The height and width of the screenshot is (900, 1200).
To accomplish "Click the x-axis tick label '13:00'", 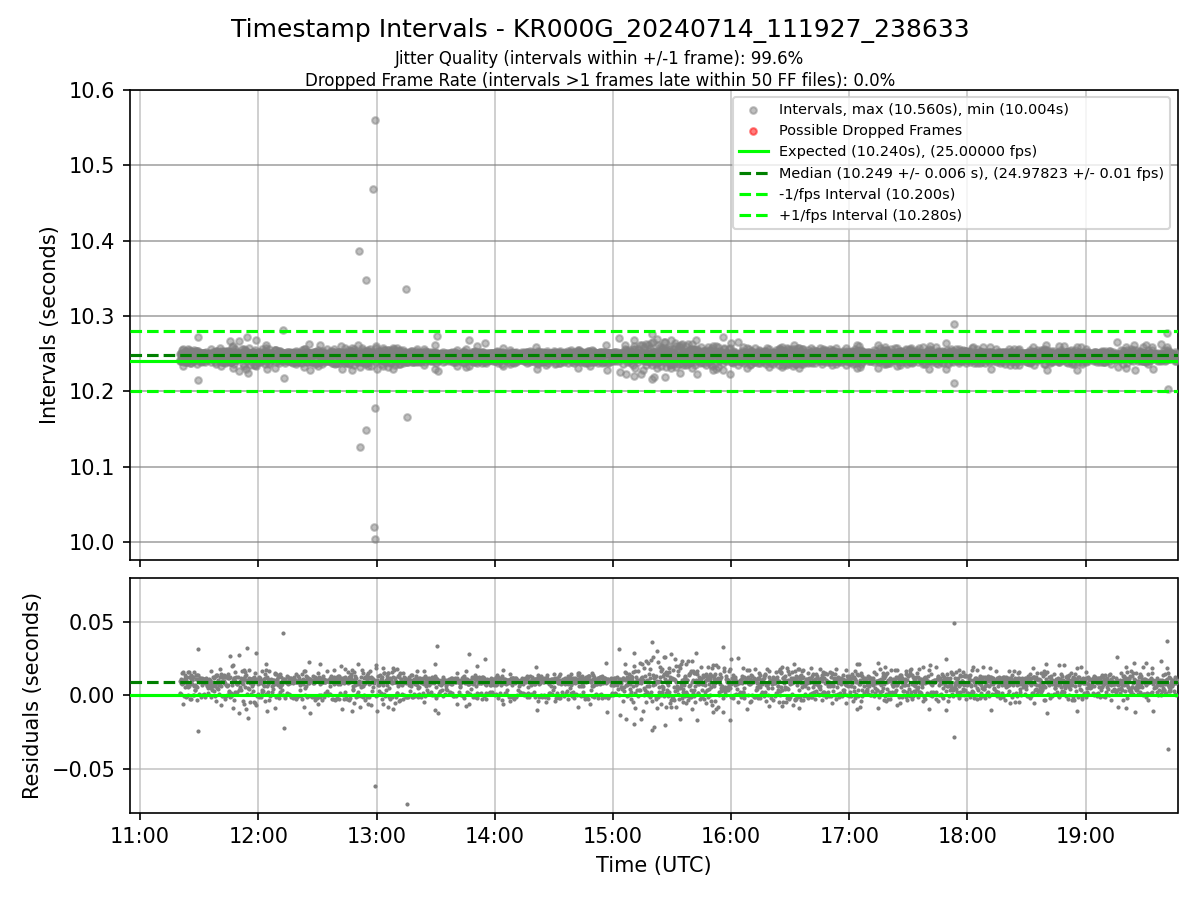I will 376,835.
